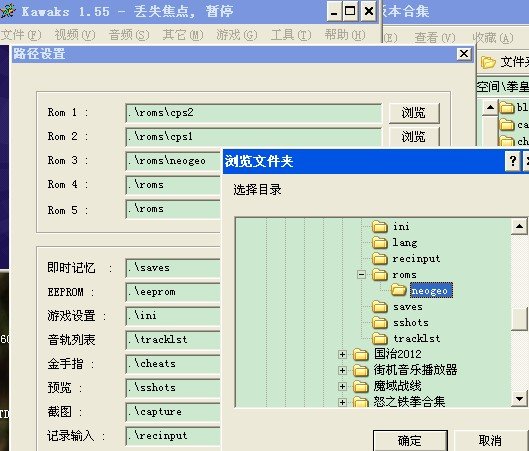
Task: Click the 游戏设置 ini path field
Action: click(x=173, y=316)
